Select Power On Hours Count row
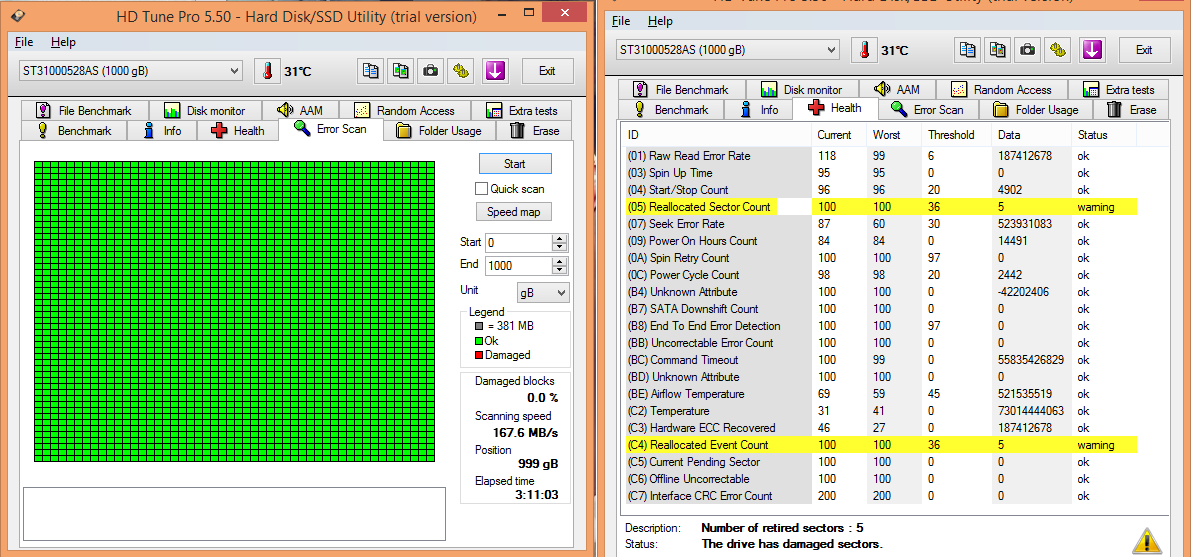The width and height of the screenshot is (1191, 557). click(880, 241)
